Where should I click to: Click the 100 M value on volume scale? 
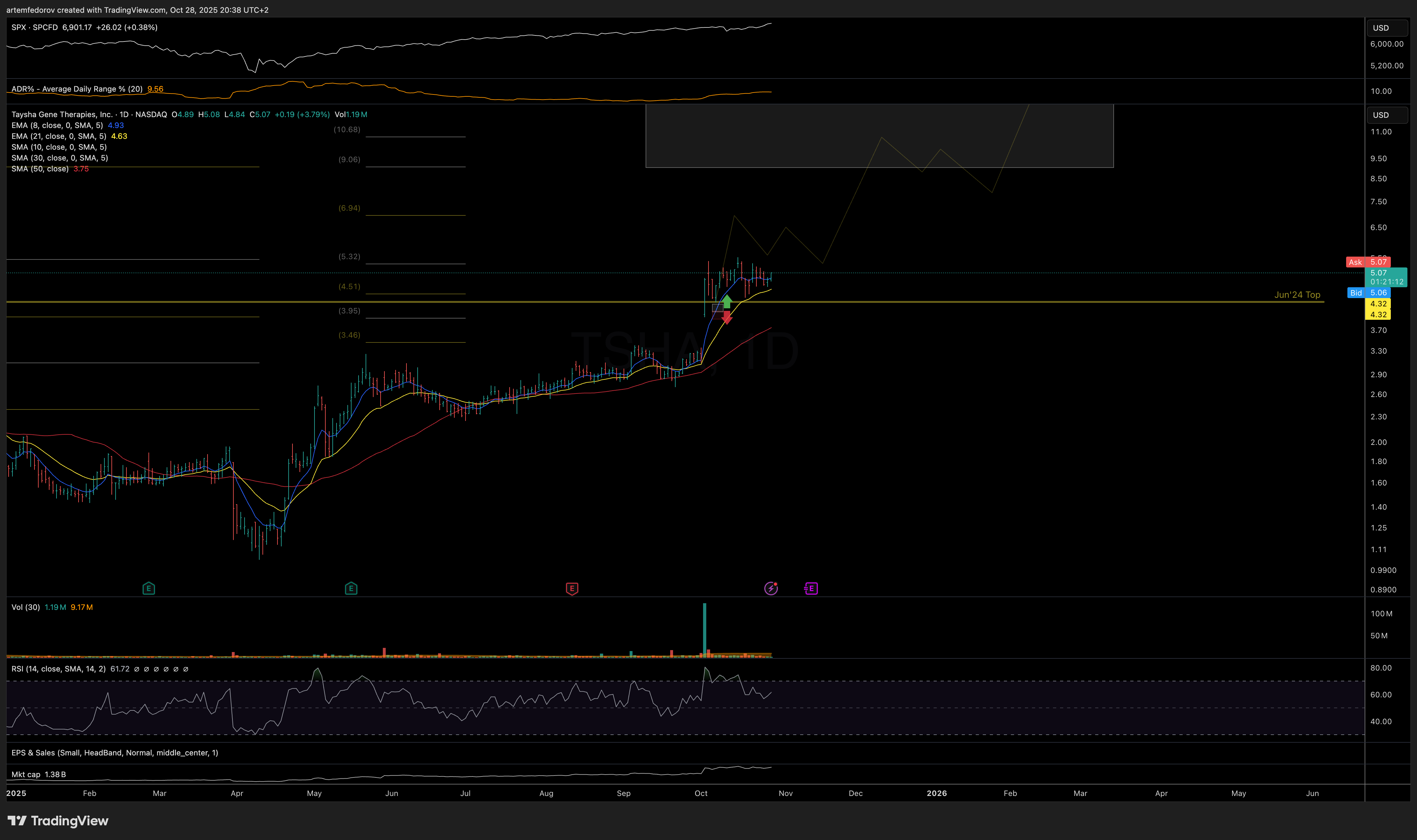(1381, 614)
